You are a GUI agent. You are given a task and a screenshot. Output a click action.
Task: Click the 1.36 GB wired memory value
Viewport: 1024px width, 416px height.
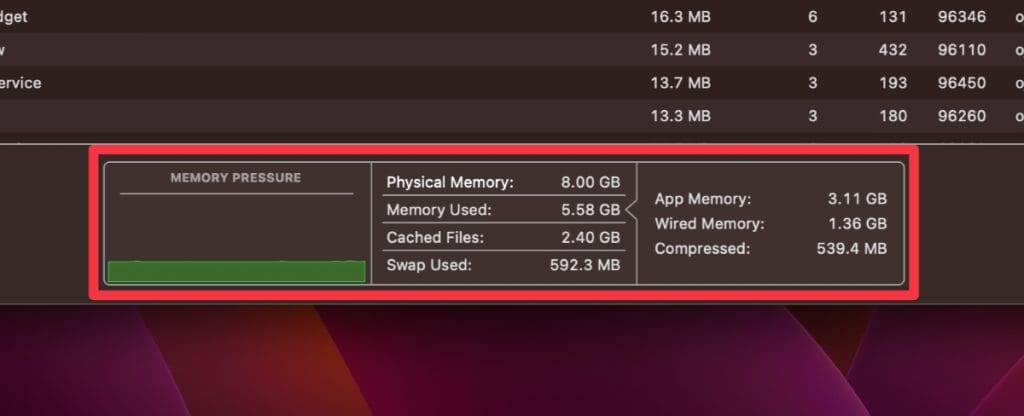pyautogui.click(x=857, y=224)
